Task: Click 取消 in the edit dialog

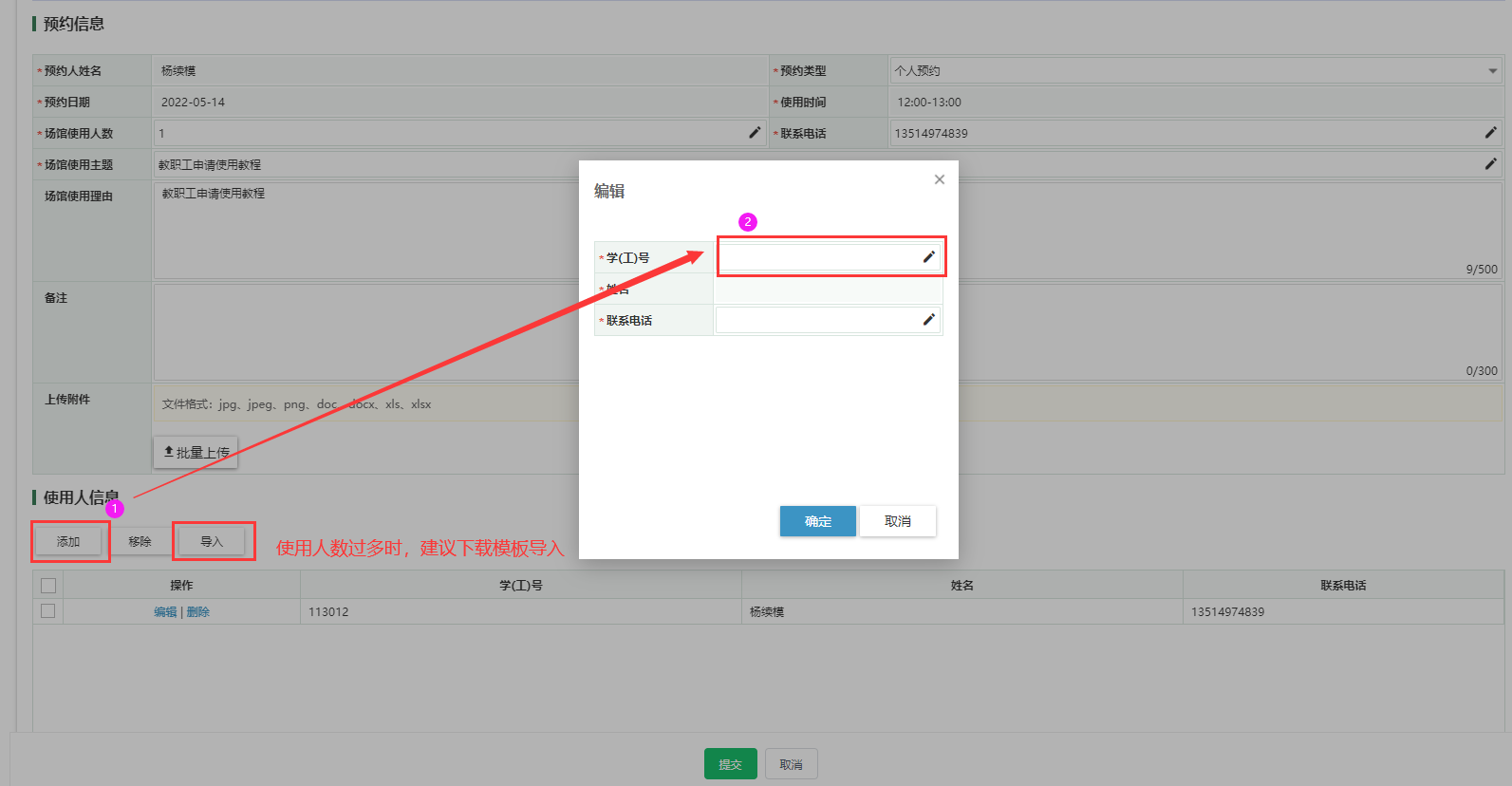Action: tap(897, 521)
